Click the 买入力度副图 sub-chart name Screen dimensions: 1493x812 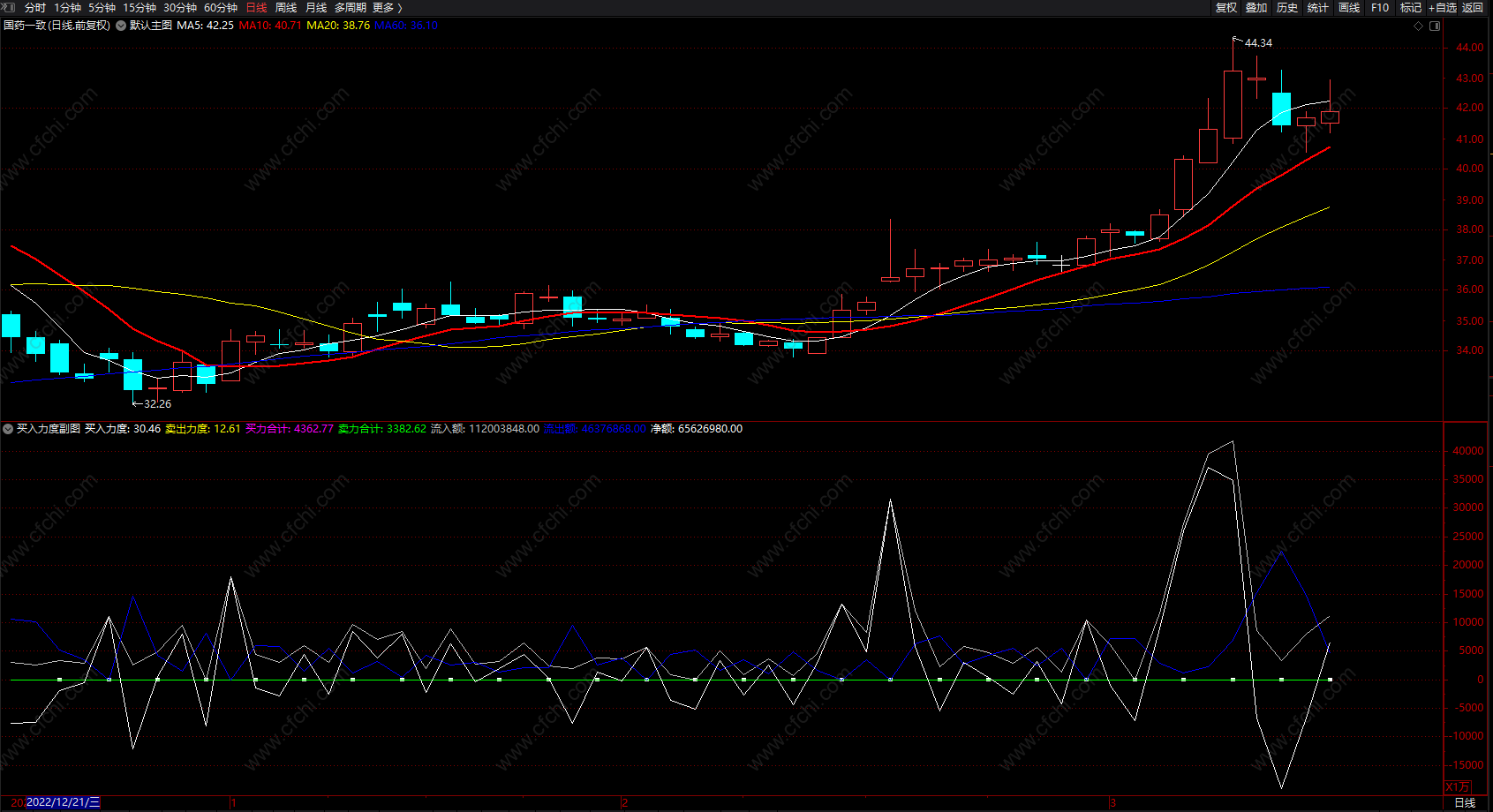(49, 429)
